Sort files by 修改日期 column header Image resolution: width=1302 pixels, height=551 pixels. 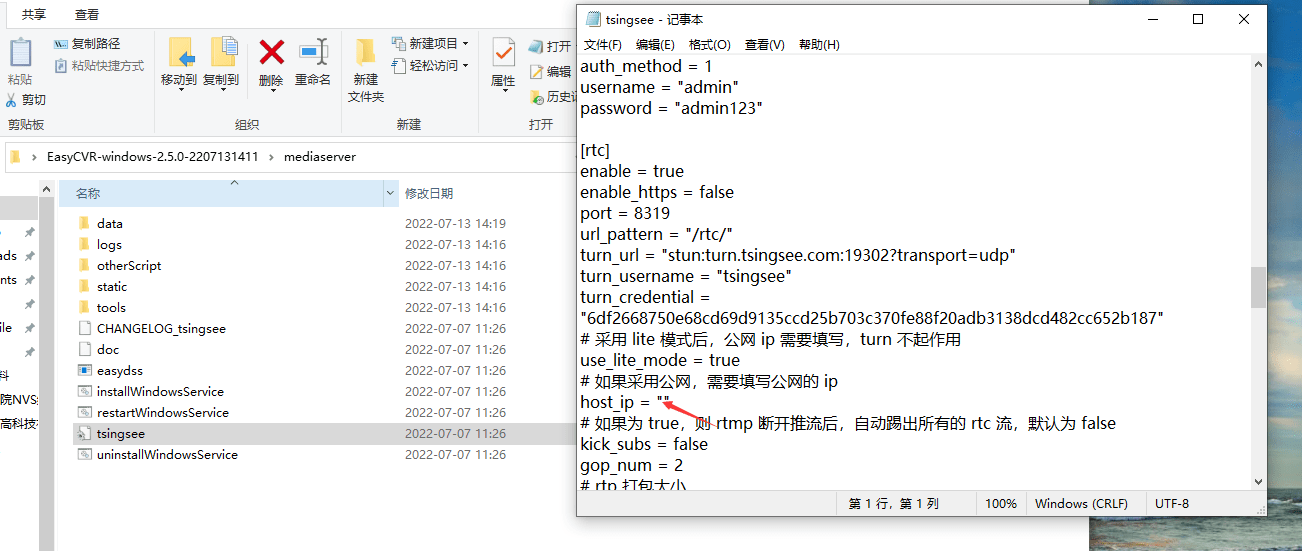point(429,193)
